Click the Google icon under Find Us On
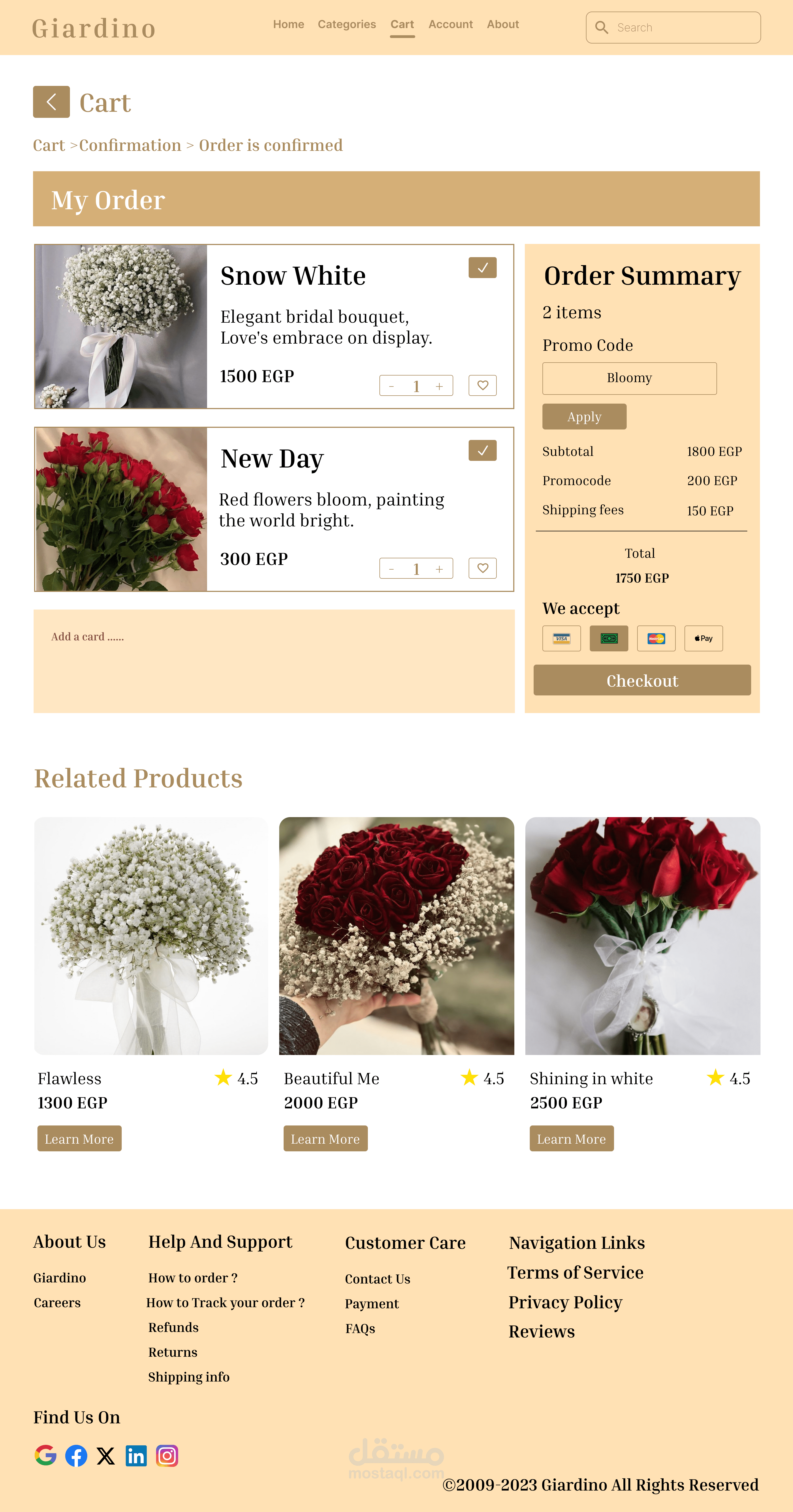 pos(45,1455)
